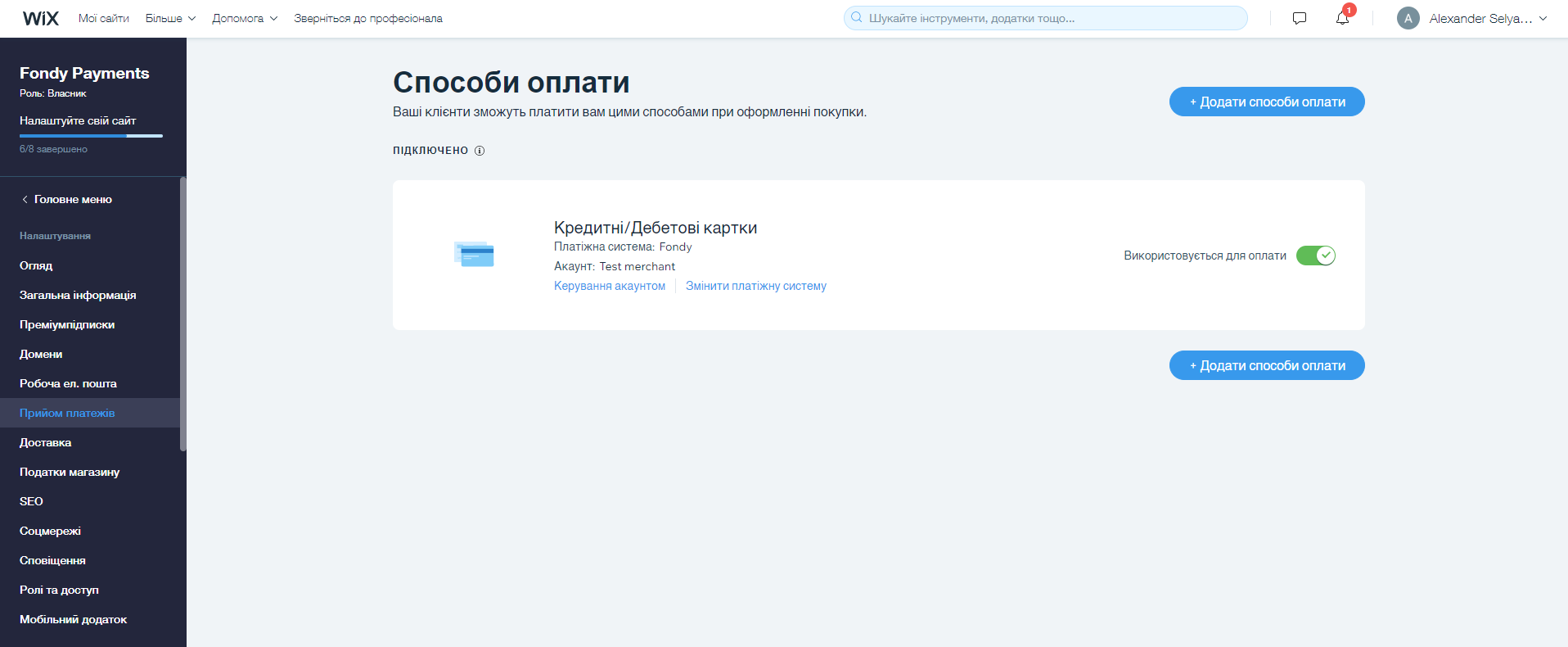
Task: Click the site setup progress bar
Action: point(91,136)
